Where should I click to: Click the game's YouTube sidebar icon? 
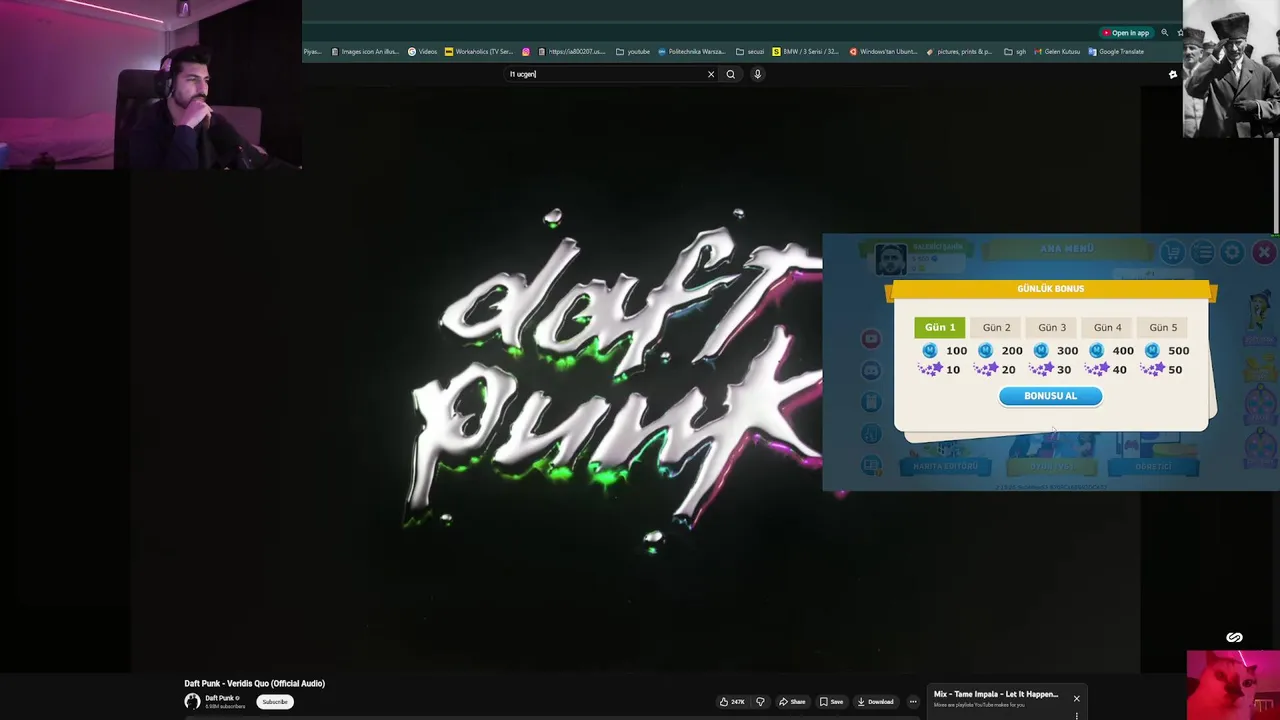pyautogui.click(x=871, y=339)
